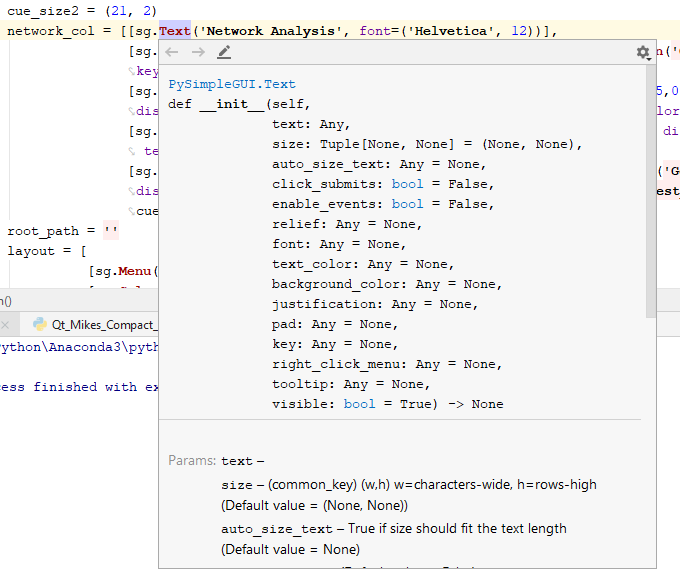Click the documentation popup vertical scrollbar

(x=651, y=191)
